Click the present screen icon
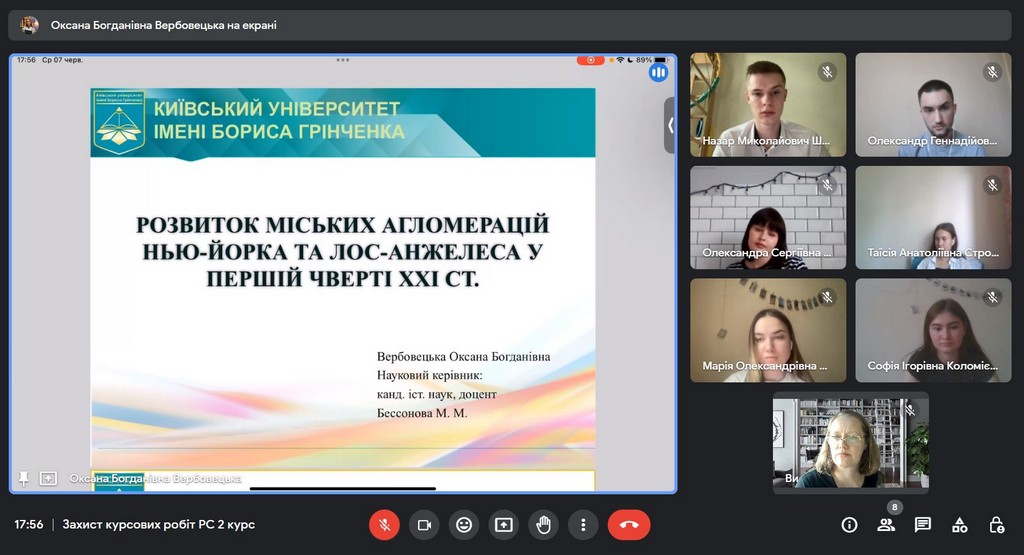 pos(503,524)
